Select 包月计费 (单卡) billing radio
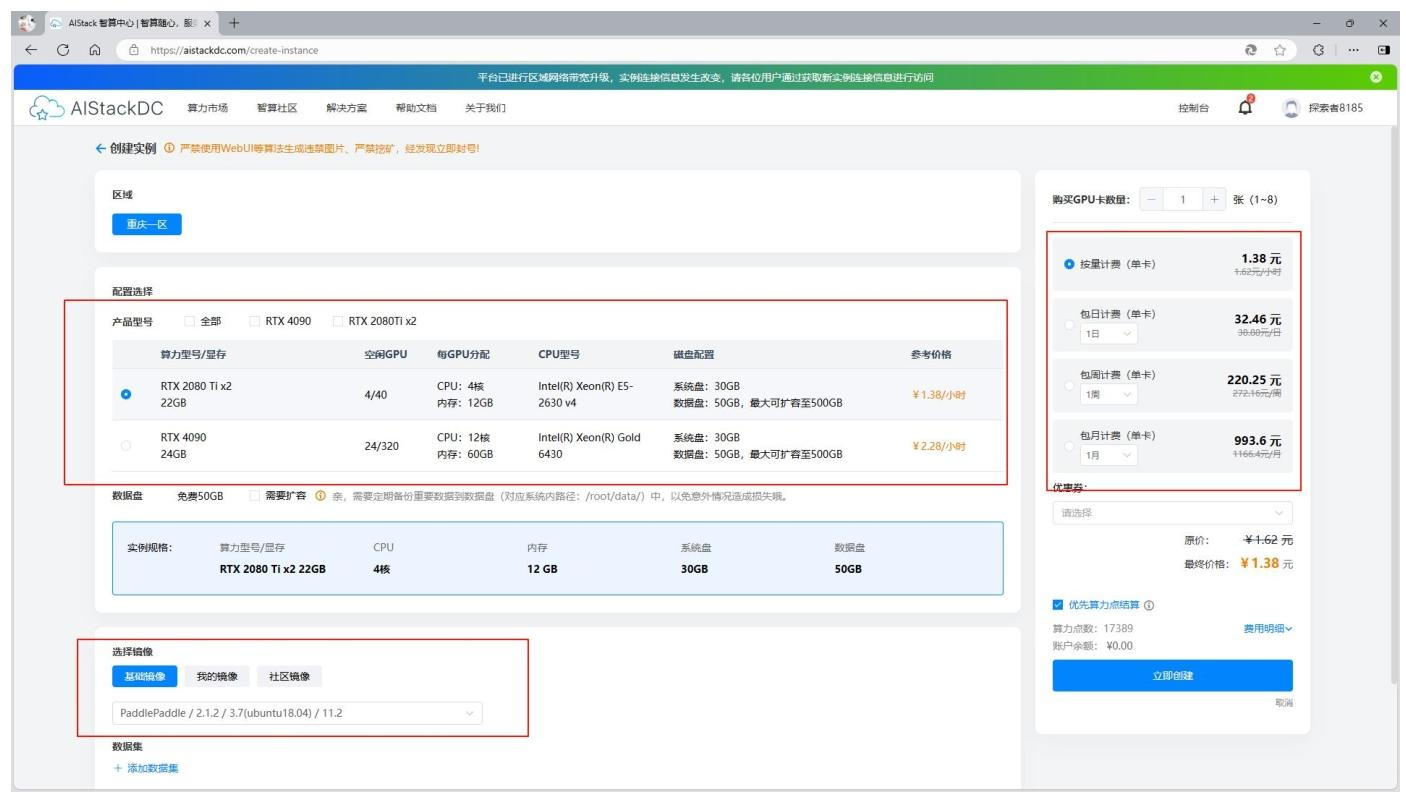The image size is (1406, 798). coord(1070,445)
